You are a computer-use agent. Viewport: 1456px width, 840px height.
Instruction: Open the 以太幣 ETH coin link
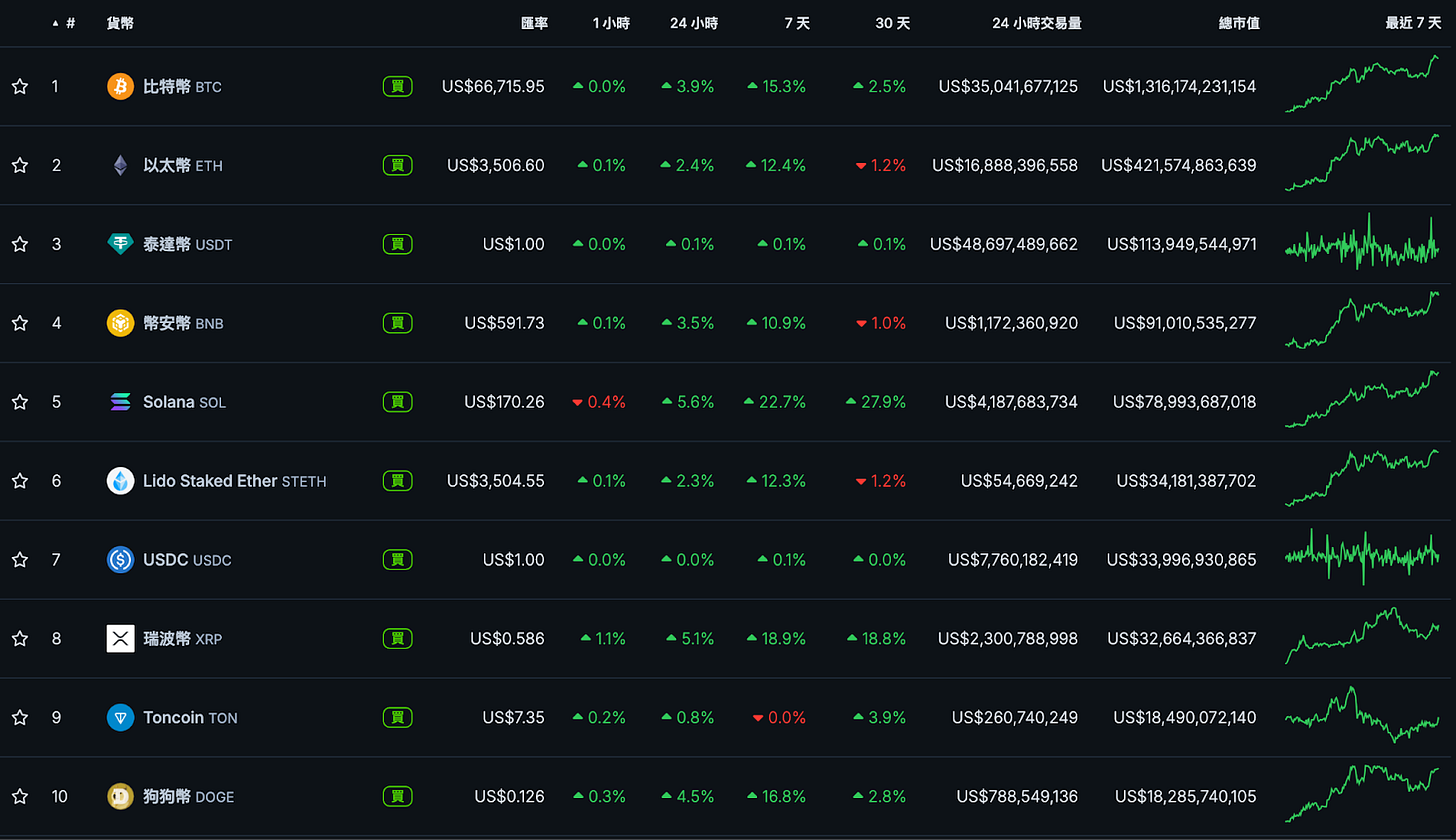pos(183,166)
